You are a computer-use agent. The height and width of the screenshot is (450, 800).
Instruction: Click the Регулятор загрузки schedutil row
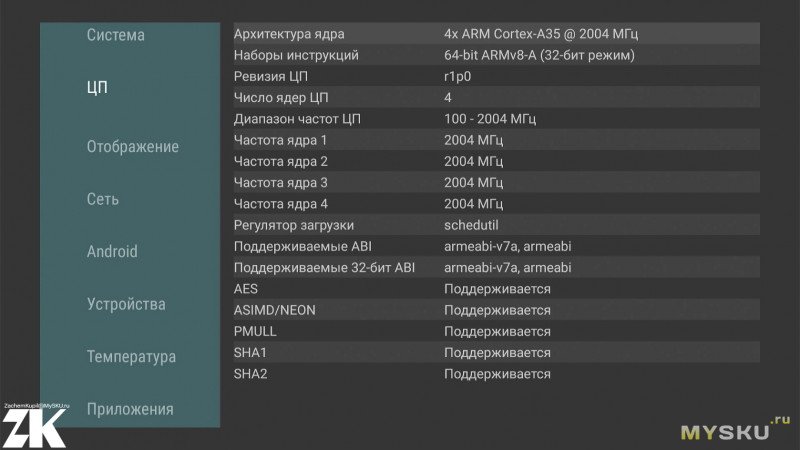pyautogui.click(x=496, y=225)
